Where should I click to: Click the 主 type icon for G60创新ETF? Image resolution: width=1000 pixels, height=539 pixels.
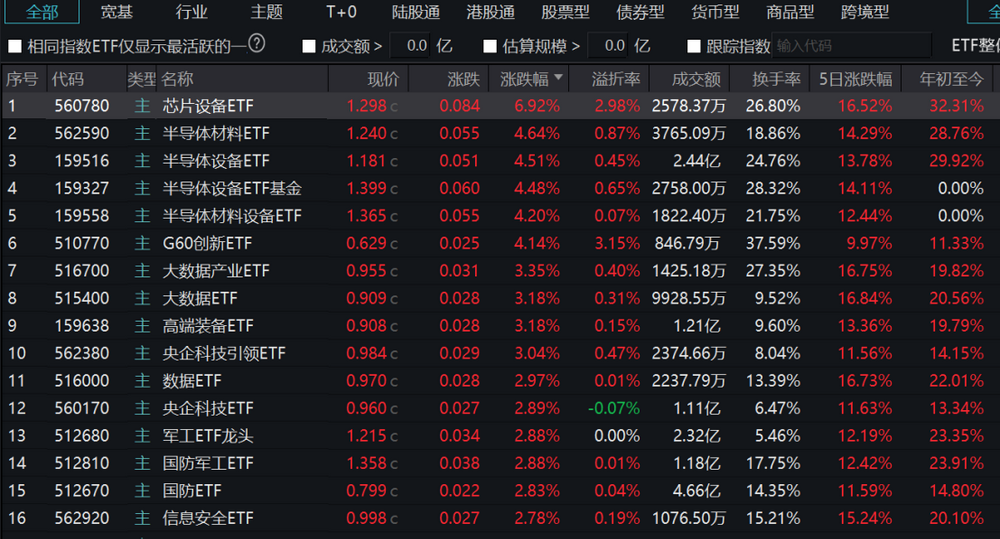click(141, 243)
